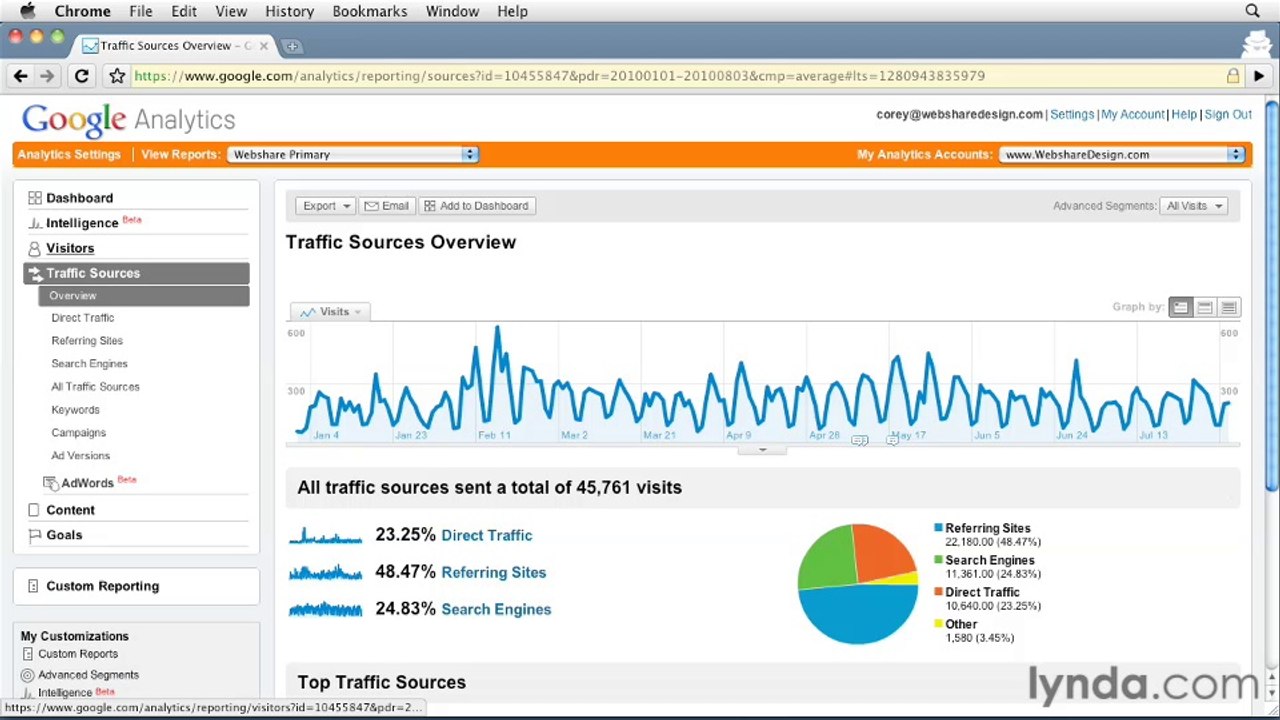The image size is (1280, 720).
Task: Graph by day using the first toggle
Action: point(1181,308)
